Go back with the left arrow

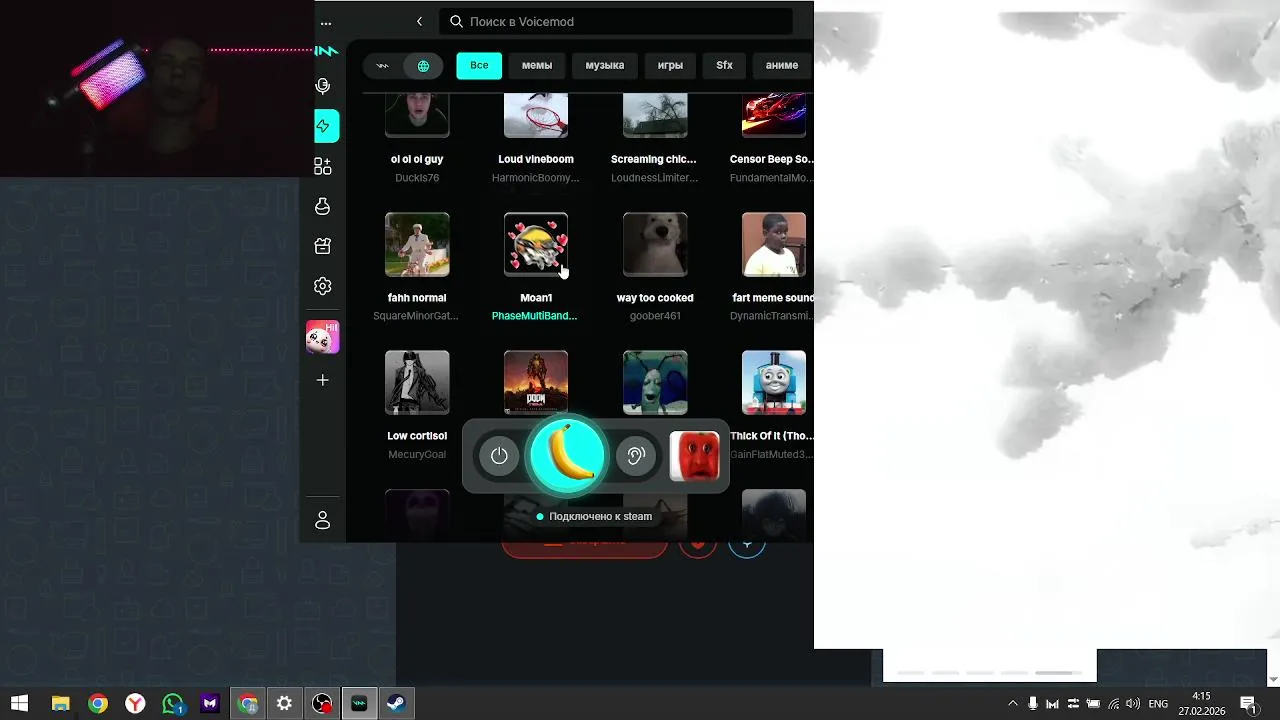(x=419, y=21)
